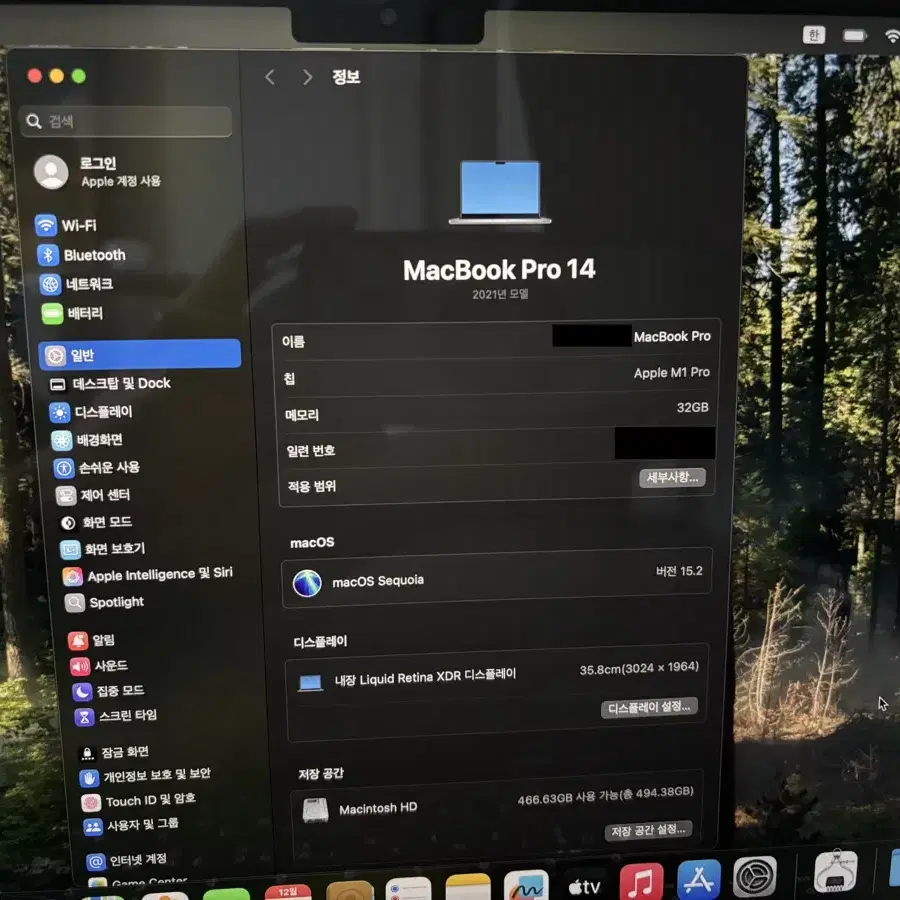Click the 적용 범위 label
This screenshot has width=900, height=900.
(x=312, y=487)
